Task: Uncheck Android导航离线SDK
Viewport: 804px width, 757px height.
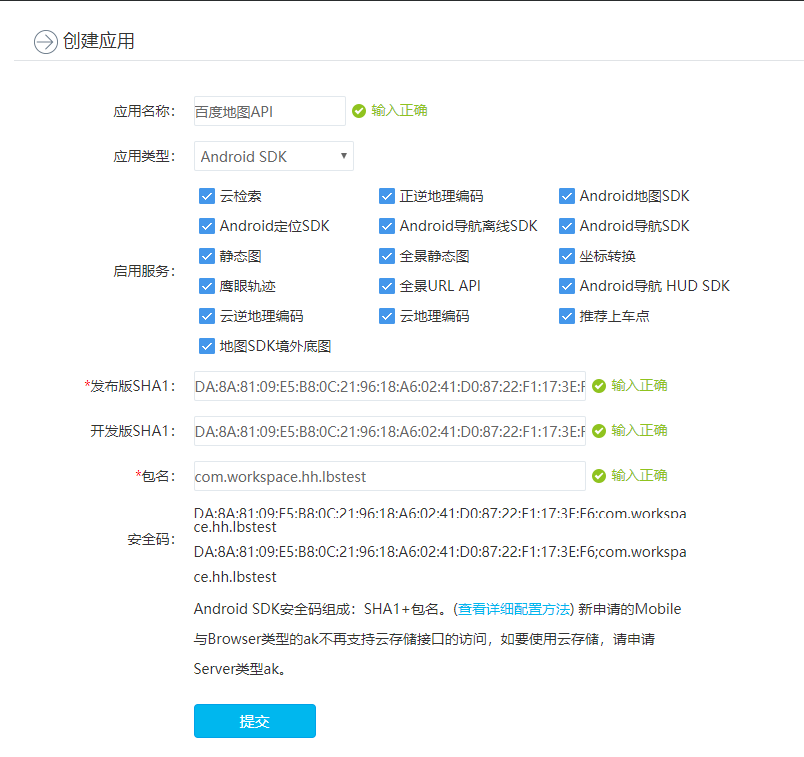Action: click(x=387, y=226)
